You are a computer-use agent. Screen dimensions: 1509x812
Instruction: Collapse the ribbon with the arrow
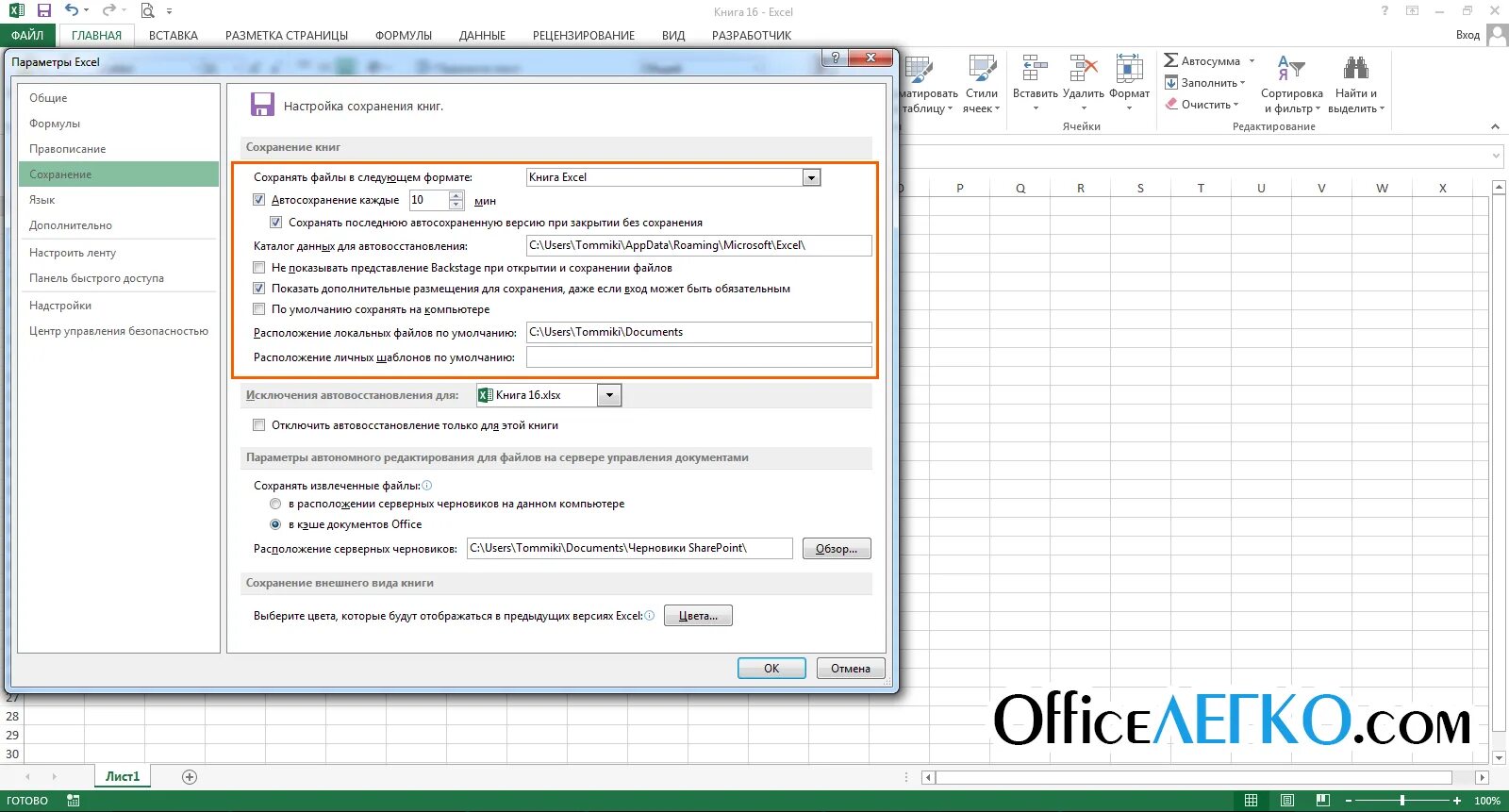coord(1495,126)
